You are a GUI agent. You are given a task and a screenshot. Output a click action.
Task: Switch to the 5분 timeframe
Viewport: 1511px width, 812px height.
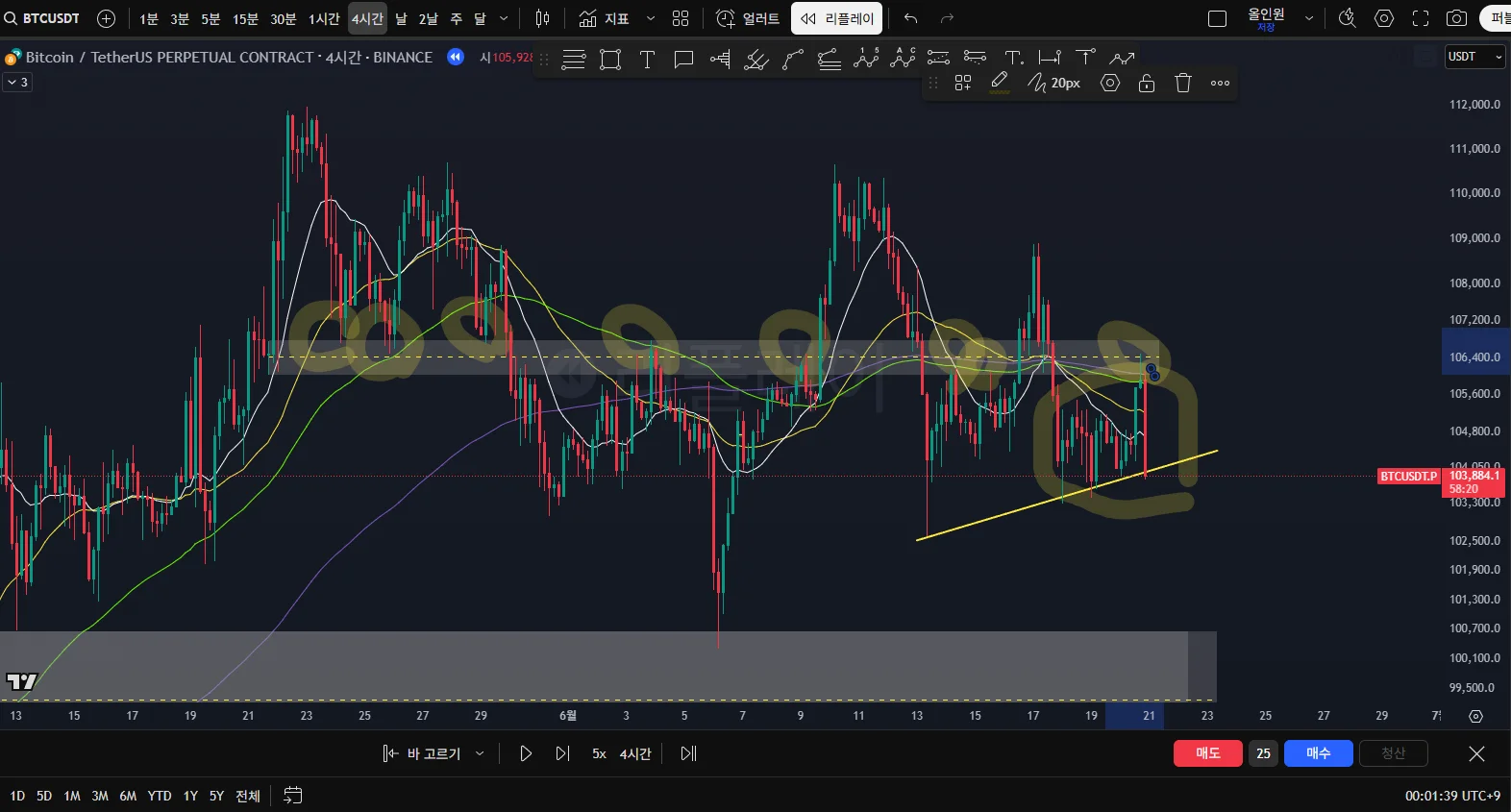pos(211,18)
